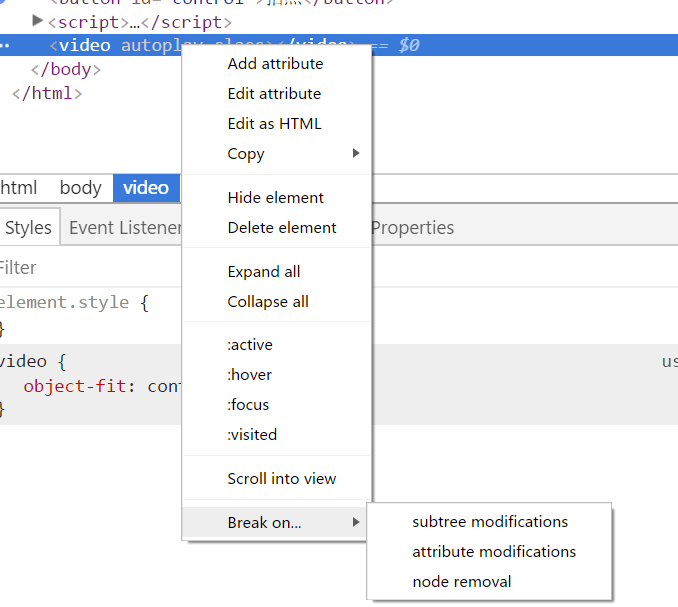Switch to the Styles tab

point(29,227)
